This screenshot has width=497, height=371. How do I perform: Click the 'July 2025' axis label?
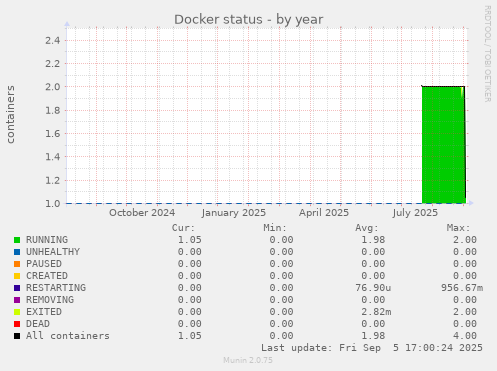415,213
